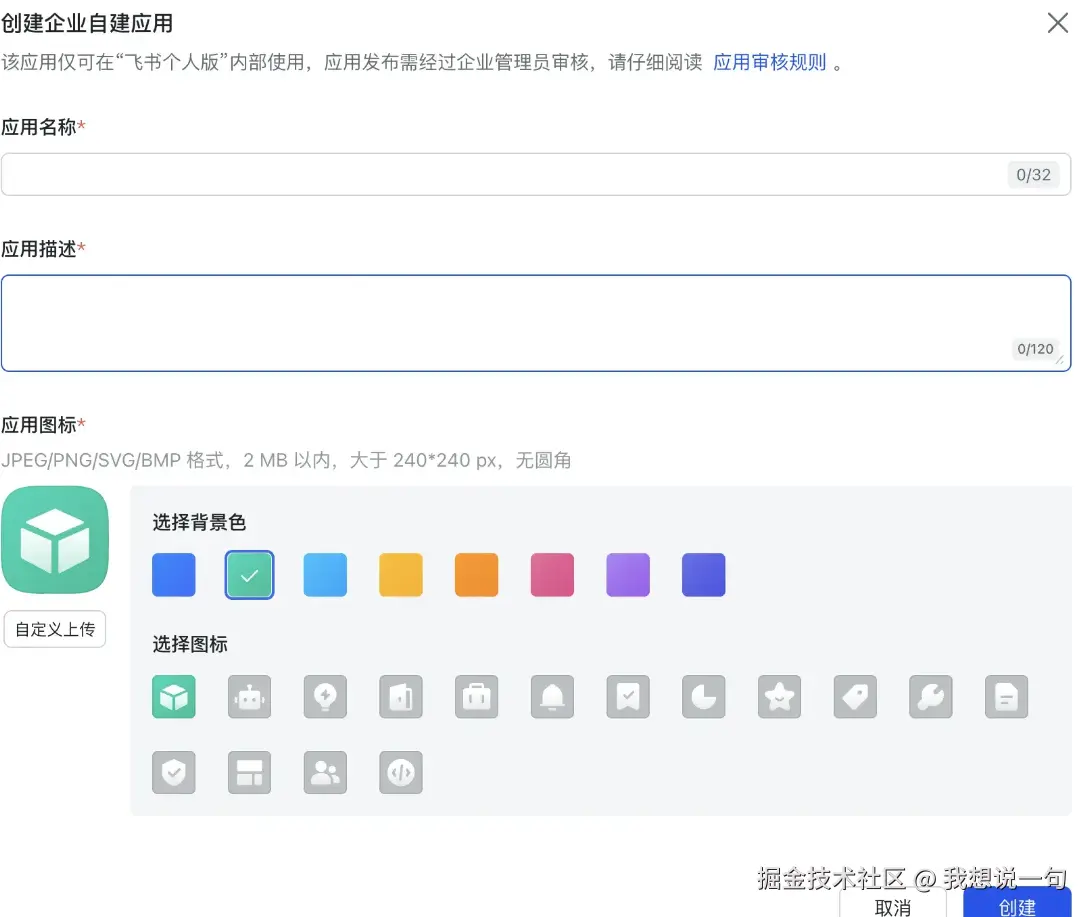Select the blue background color
Viewport: 1092px width, 917px height.
(x=173, y=575)
